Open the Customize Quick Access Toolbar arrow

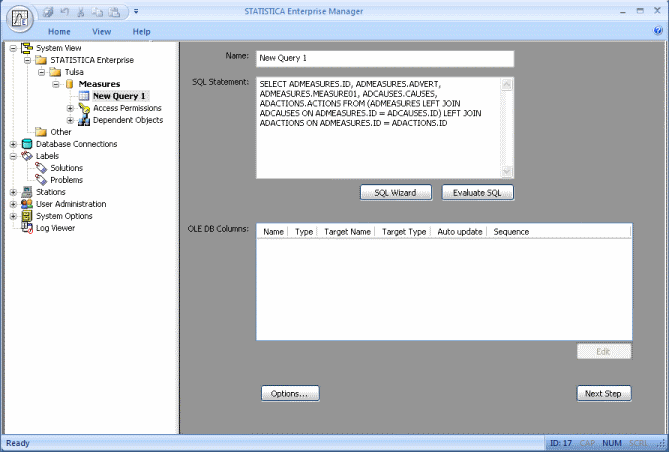point(136,12)
